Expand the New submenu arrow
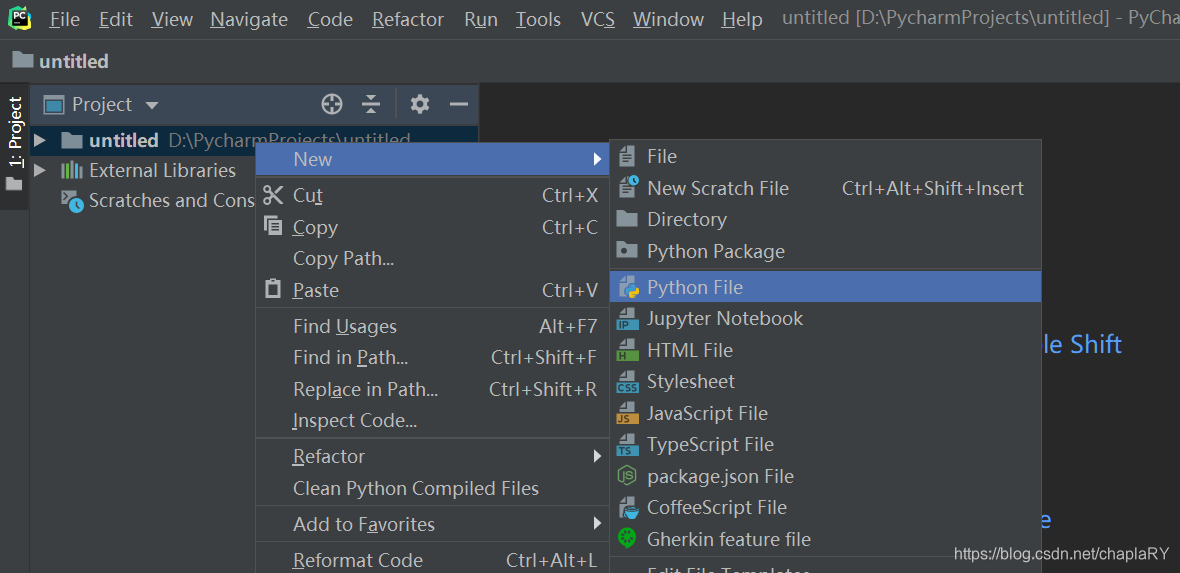 597,159
